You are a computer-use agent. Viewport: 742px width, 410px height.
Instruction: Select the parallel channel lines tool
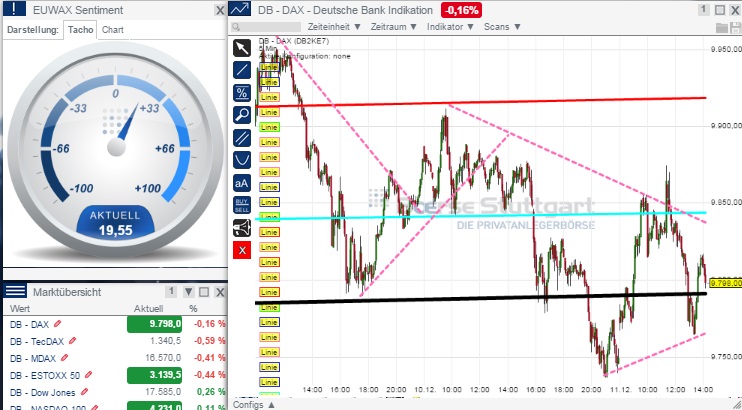coord(242,138)
